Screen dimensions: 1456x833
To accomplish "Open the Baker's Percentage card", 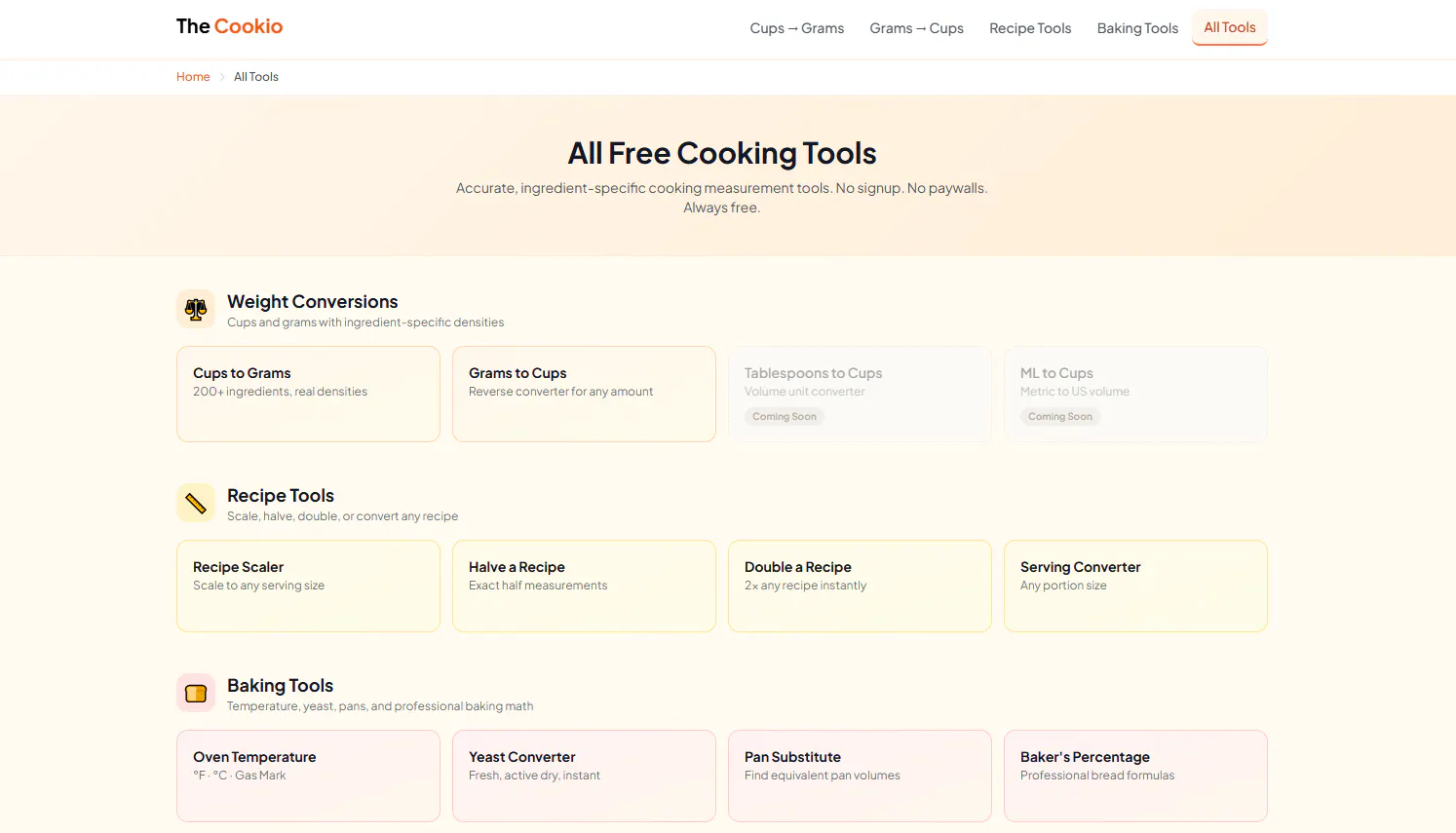I will pos(1135,776).
